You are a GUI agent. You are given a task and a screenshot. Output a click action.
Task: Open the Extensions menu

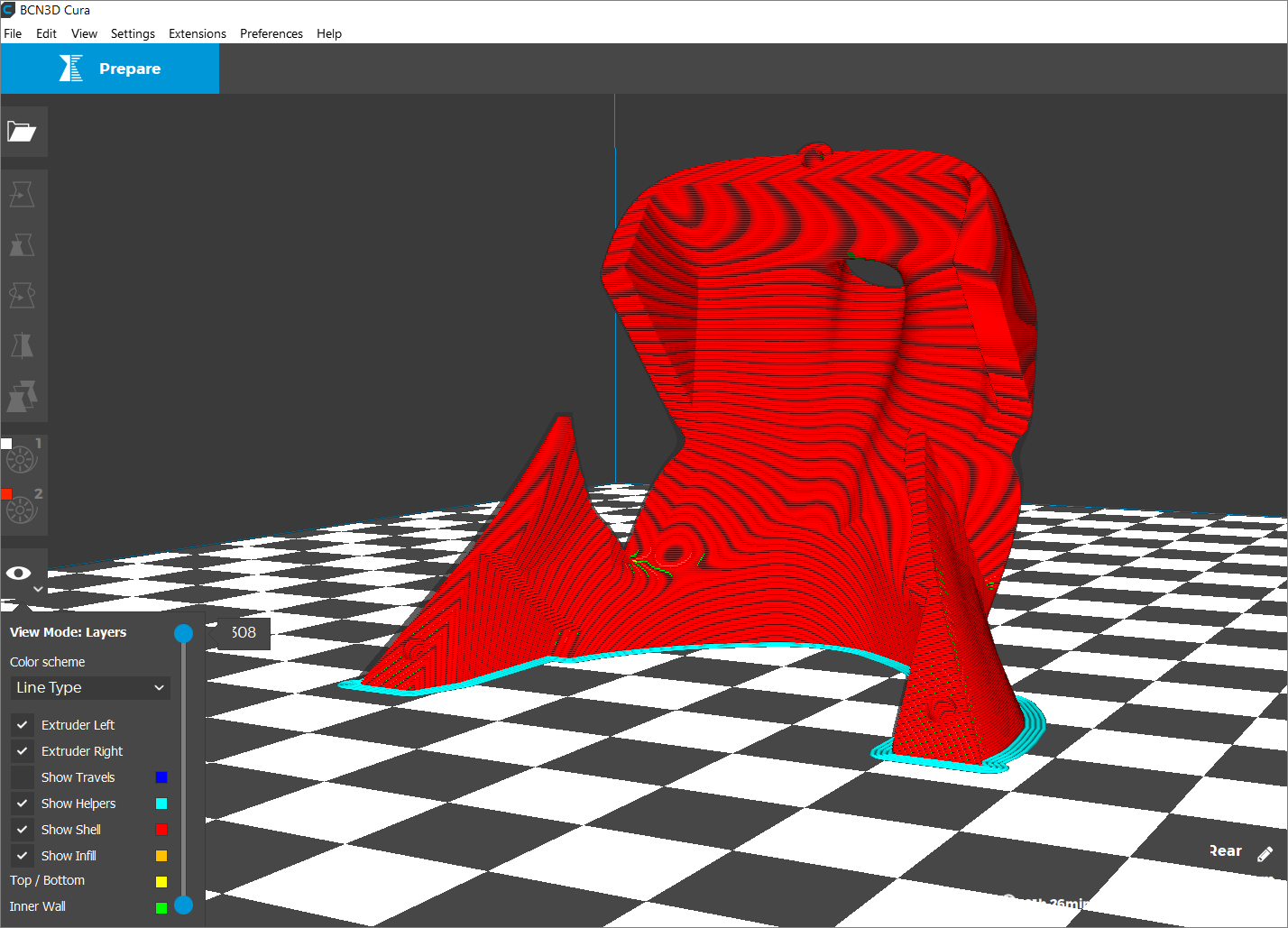[x=198, y=33]
